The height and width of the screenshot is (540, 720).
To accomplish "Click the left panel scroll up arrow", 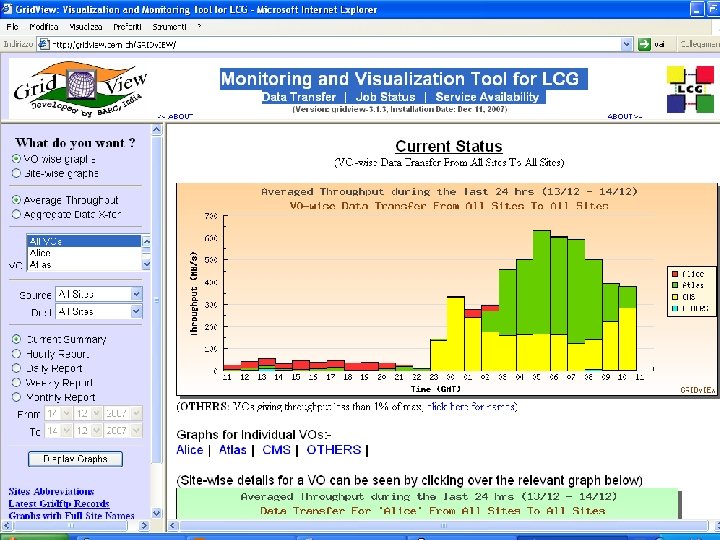I will (x=157, y=130).
